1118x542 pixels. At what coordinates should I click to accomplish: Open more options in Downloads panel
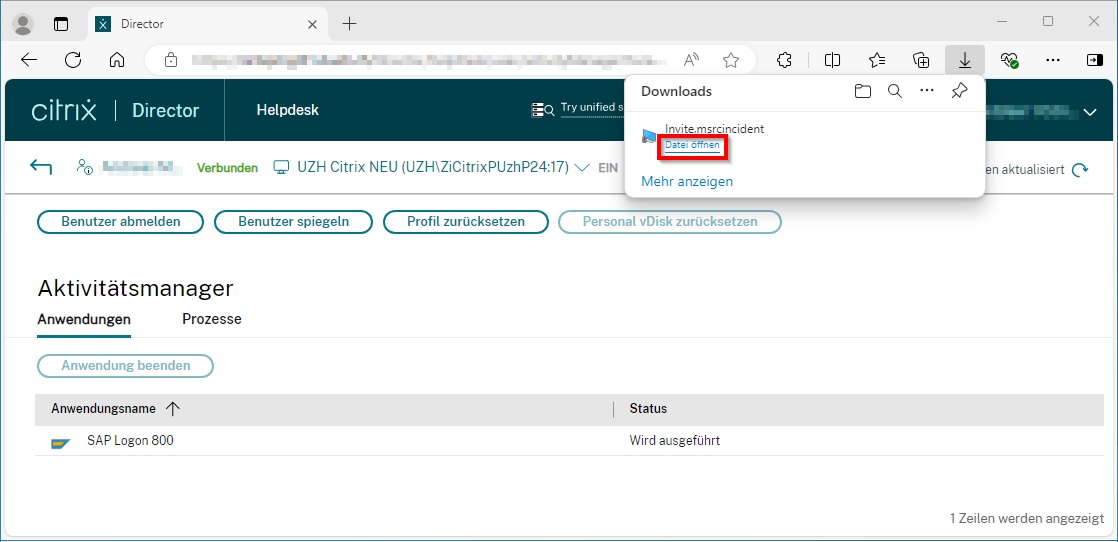(927, 91)
